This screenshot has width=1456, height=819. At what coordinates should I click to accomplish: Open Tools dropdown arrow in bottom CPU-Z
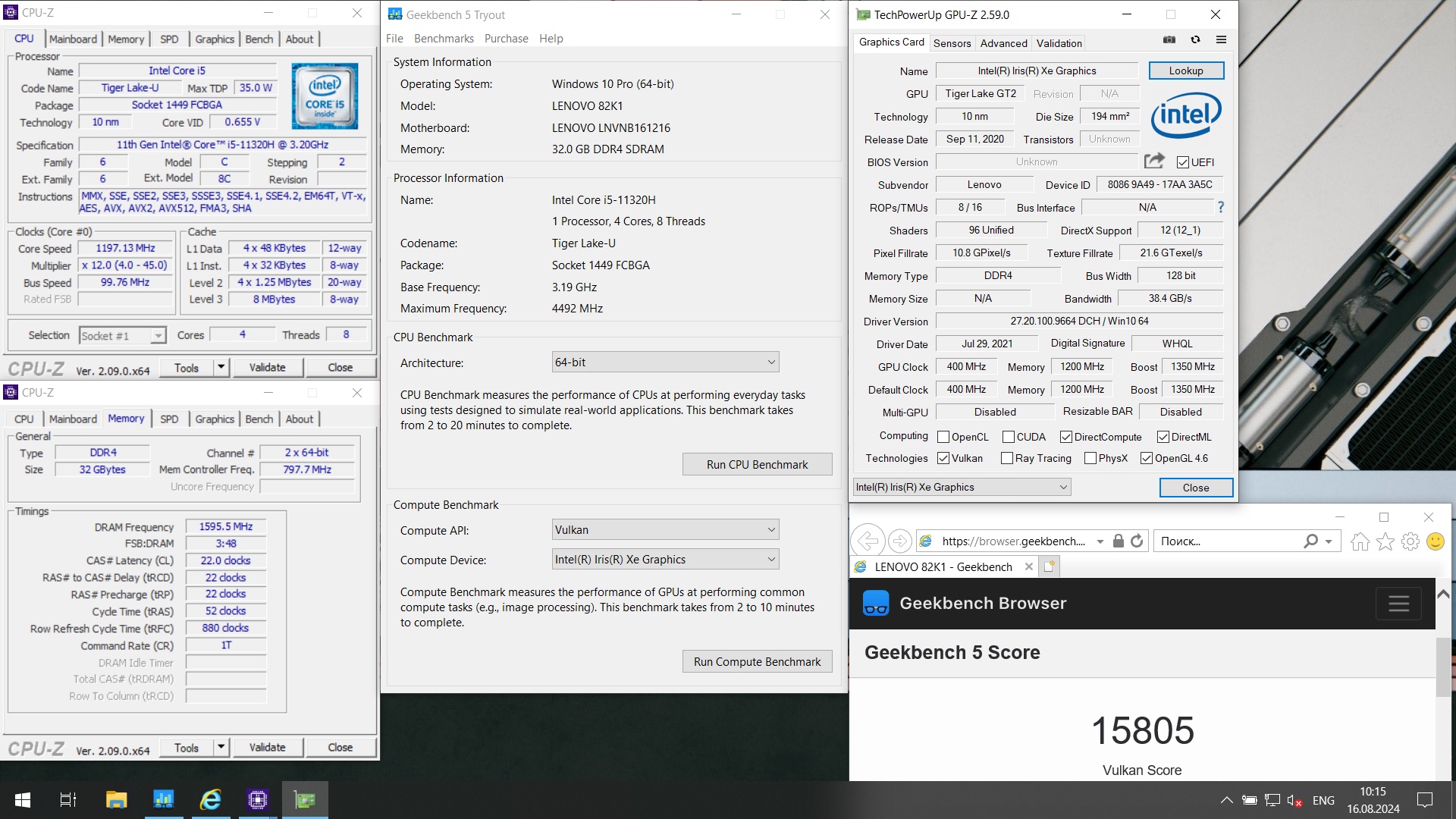tap(221, 747)
